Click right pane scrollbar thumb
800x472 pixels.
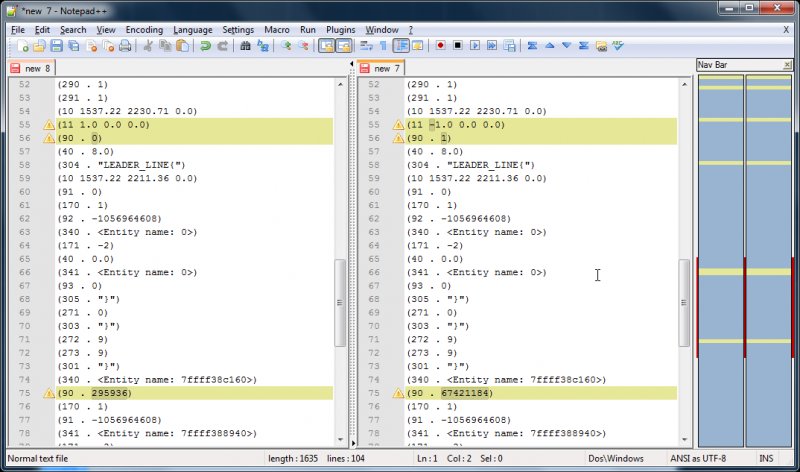point(684,303)
